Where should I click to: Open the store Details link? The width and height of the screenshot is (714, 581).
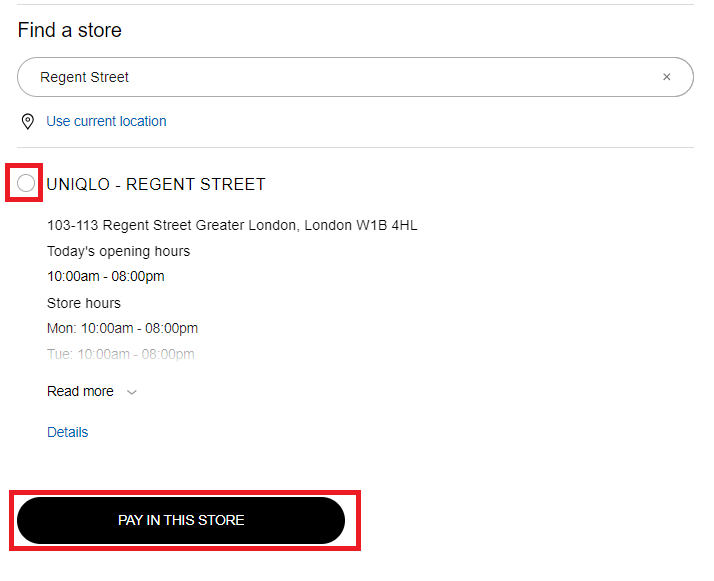[67, 432]
